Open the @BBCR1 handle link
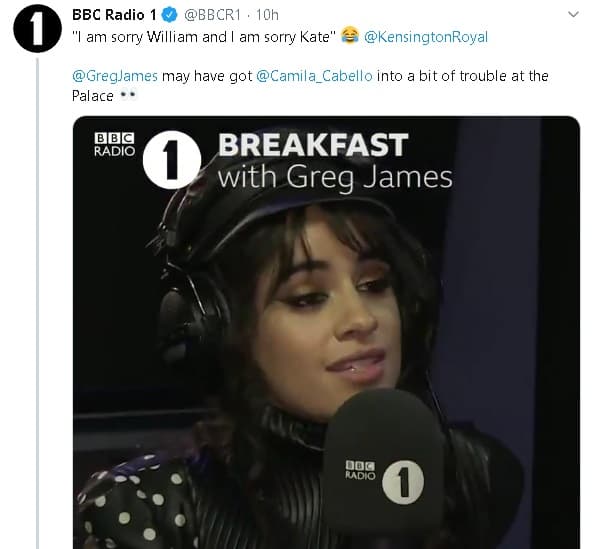The width and height of the screenshot is (594, 549). [x=212, y=15]
